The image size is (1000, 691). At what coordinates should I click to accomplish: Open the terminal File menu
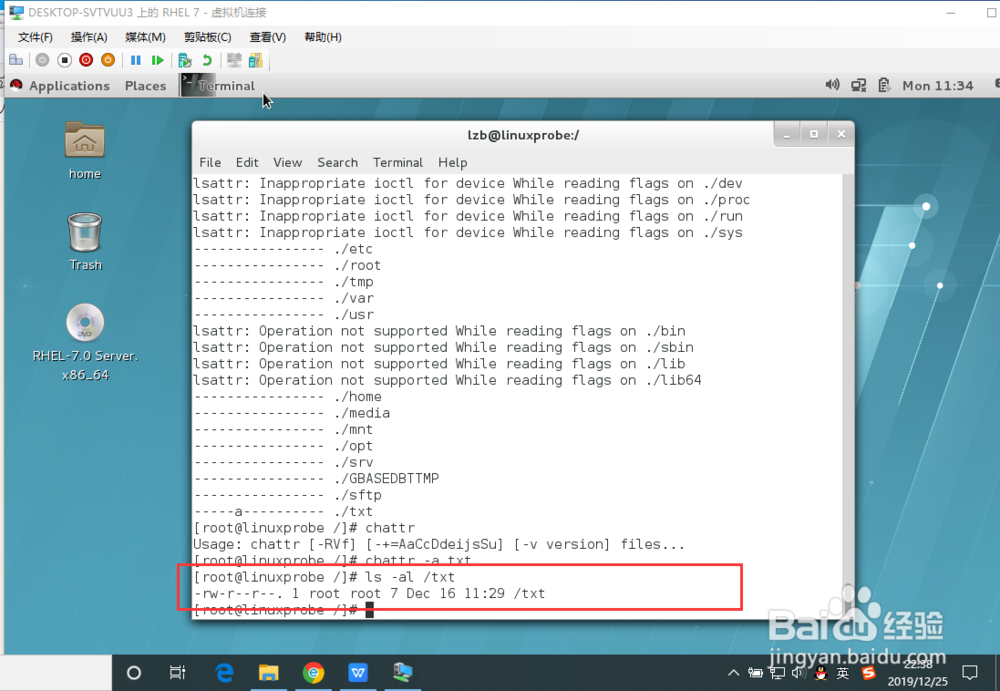210,163
